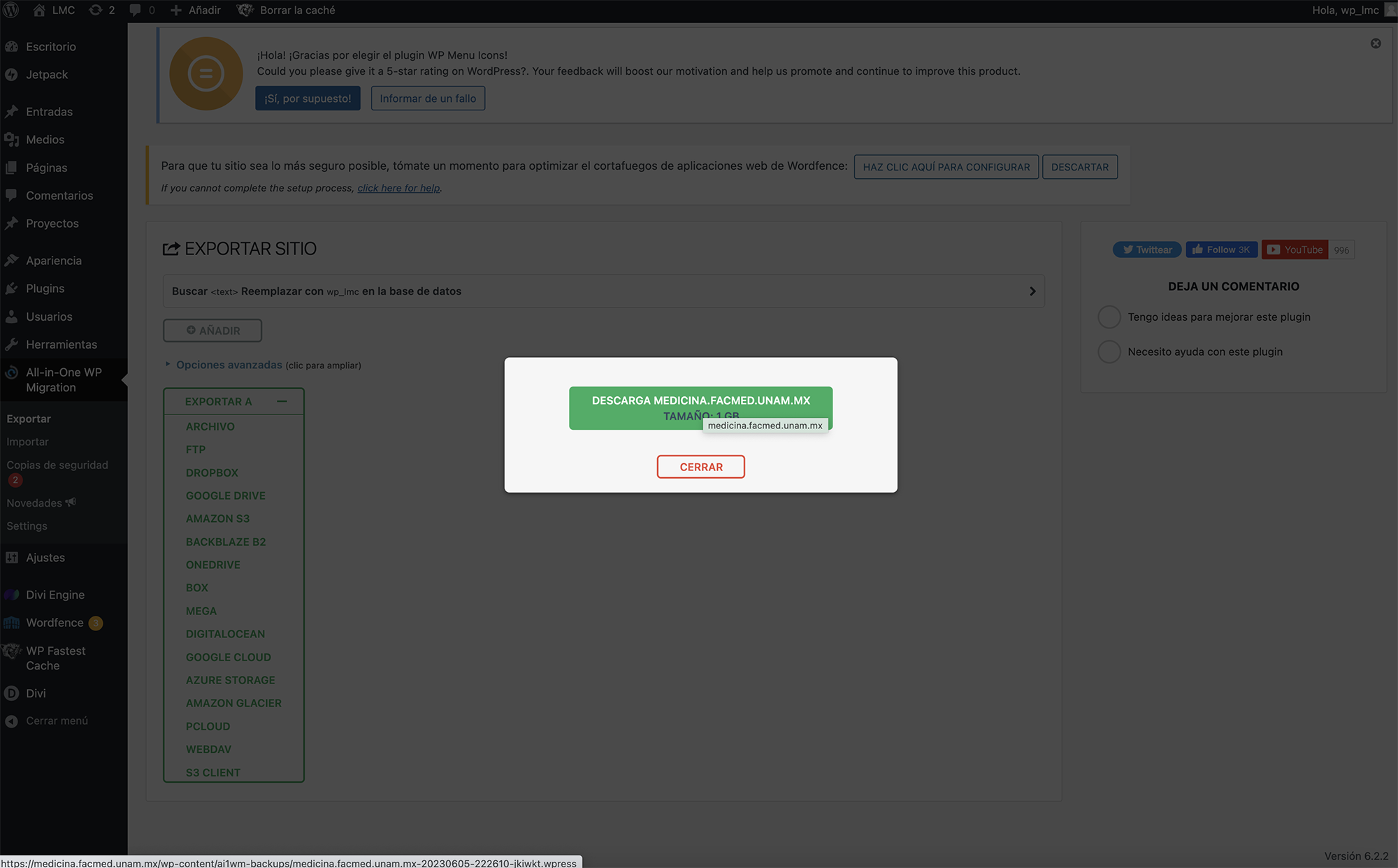1398x868 pixels.
Task: Open the WordPress logo menu
Action: click(x=11, y=10)
